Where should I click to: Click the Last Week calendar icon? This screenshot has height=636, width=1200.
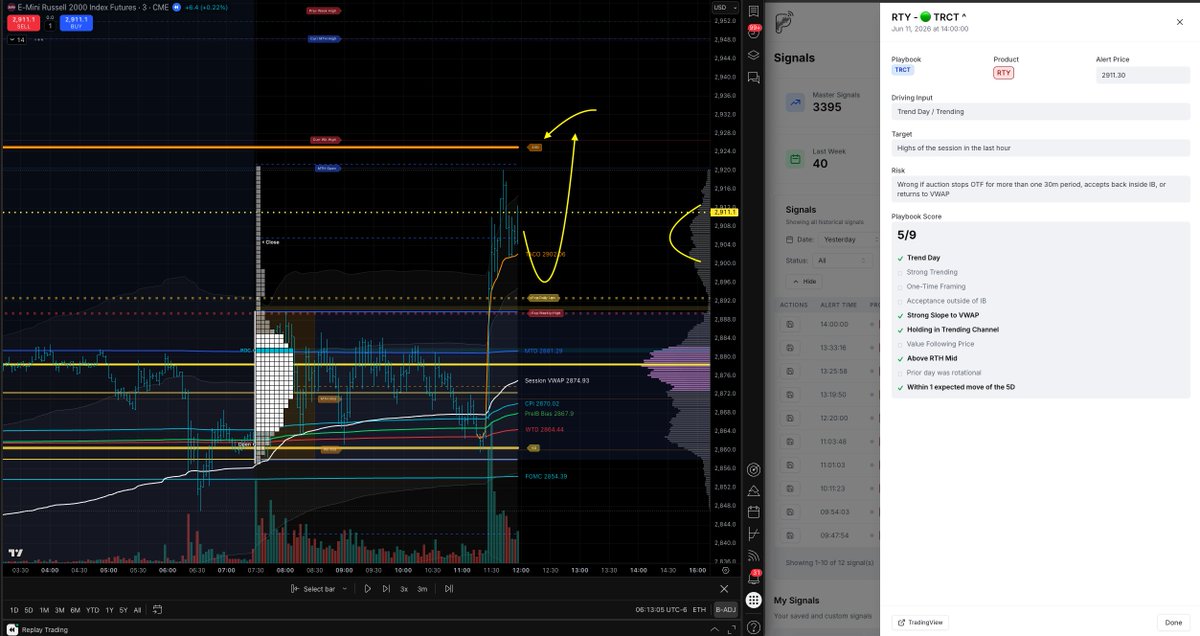click(x=794, y=159)
